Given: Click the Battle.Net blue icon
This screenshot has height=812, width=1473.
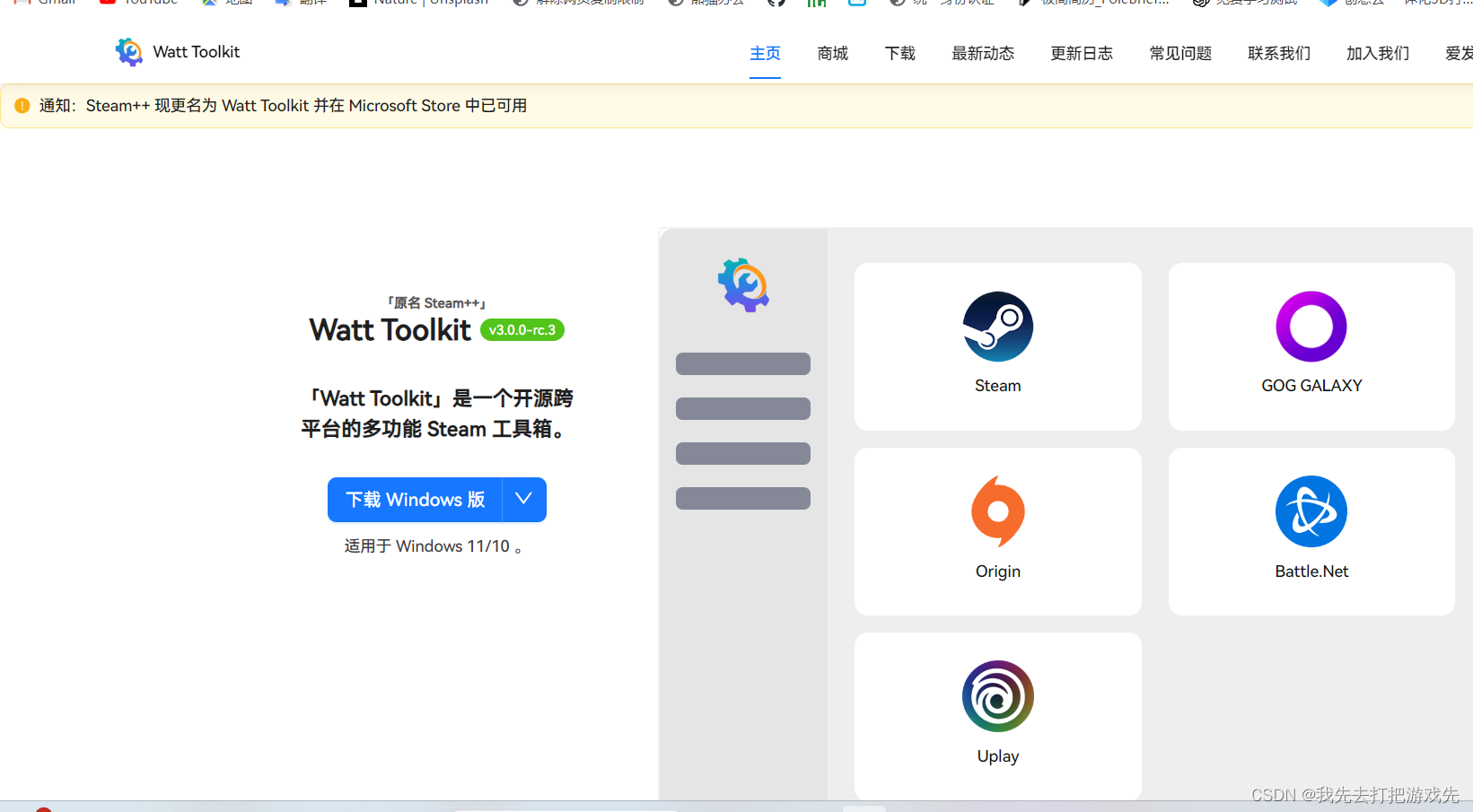Looking at the screenshot, I should (1311, 511).
